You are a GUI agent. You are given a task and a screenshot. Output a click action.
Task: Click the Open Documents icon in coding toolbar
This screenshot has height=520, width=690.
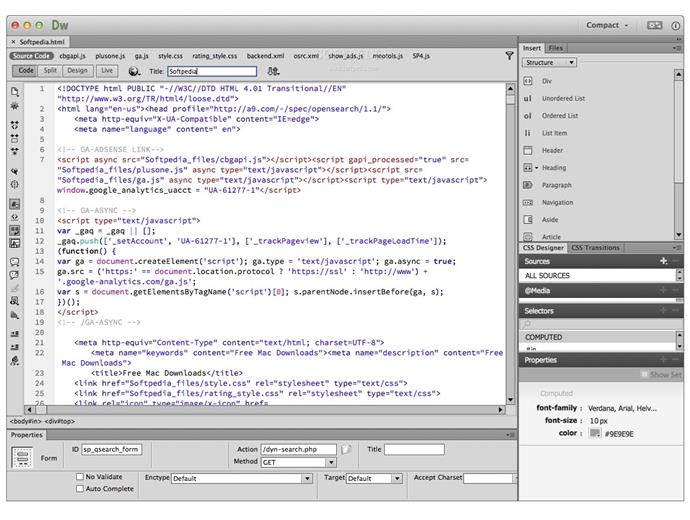[x=15, y=92]
